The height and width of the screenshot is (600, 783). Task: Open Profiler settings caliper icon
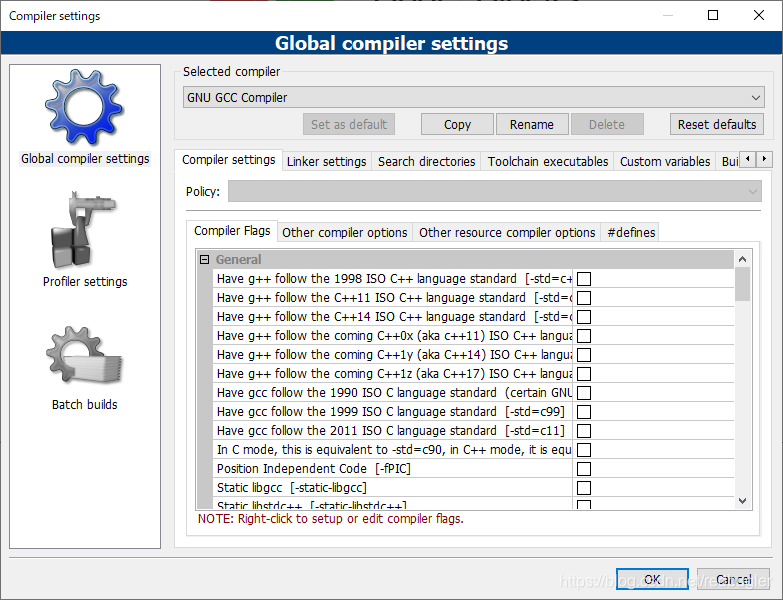click(x=84, y=230)
